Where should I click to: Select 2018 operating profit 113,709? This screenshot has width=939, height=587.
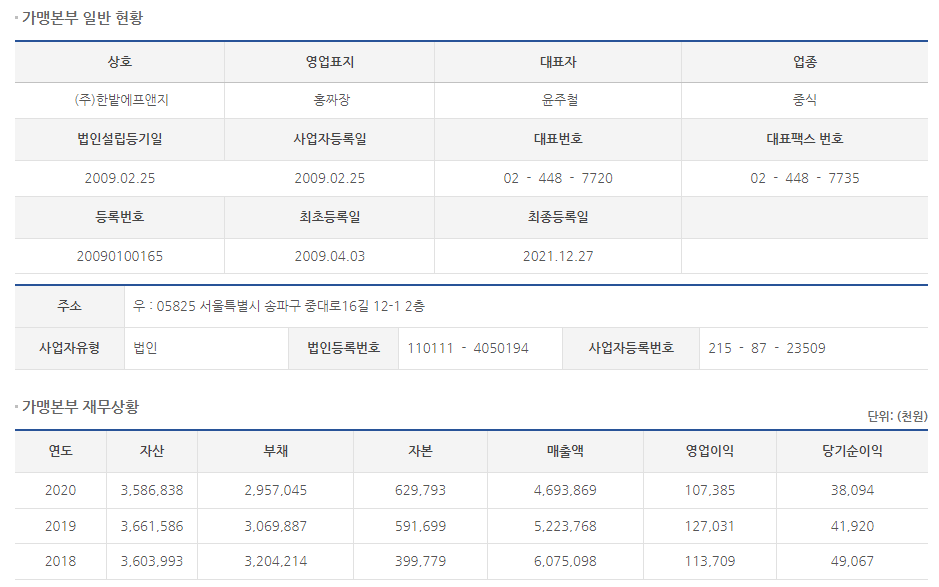710,561
